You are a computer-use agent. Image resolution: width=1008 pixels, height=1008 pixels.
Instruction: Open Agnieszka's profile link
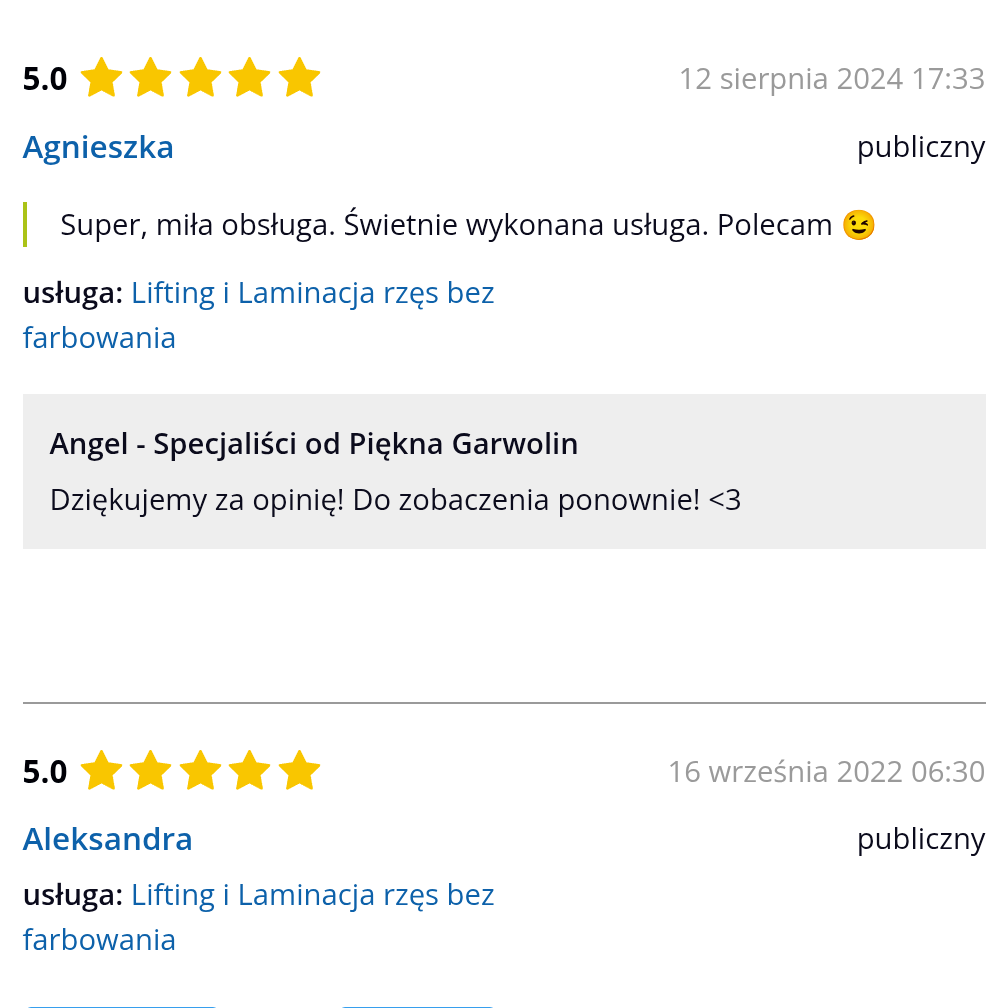(97, 146)
